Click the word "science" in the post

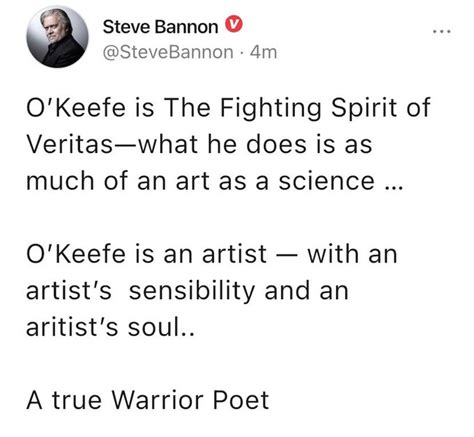326,181
